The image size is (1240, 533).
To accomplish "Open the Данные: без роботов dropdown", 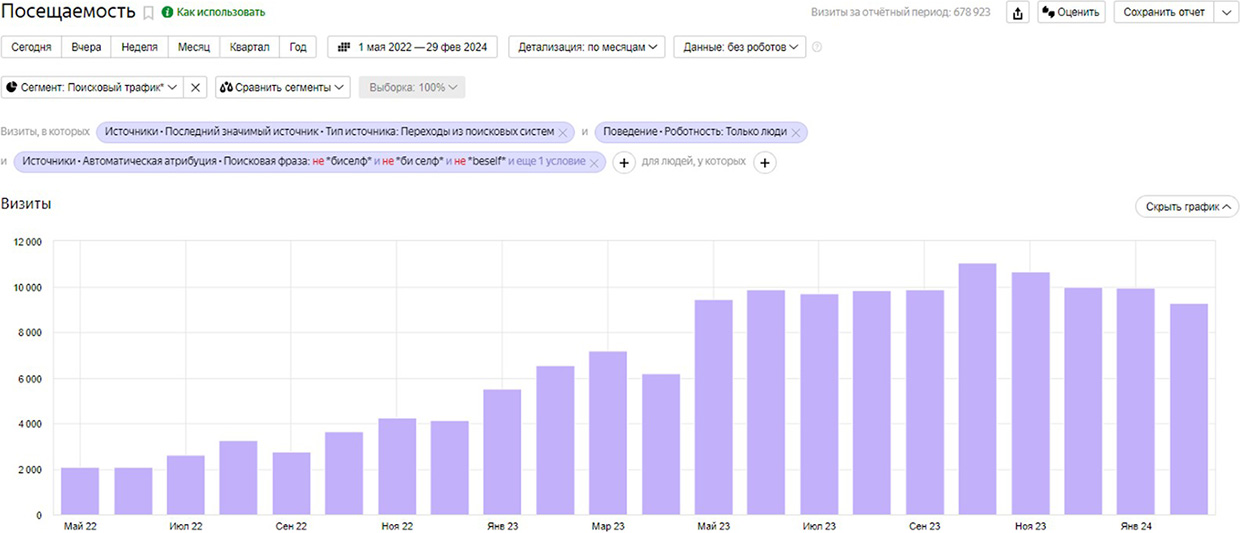I will point(739,47).
